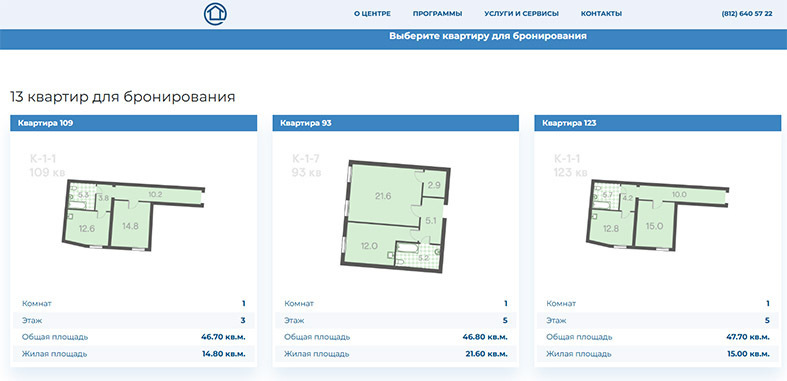
Task: Select the floor plan of apartment 93
Action: click(x=396, y=216)
